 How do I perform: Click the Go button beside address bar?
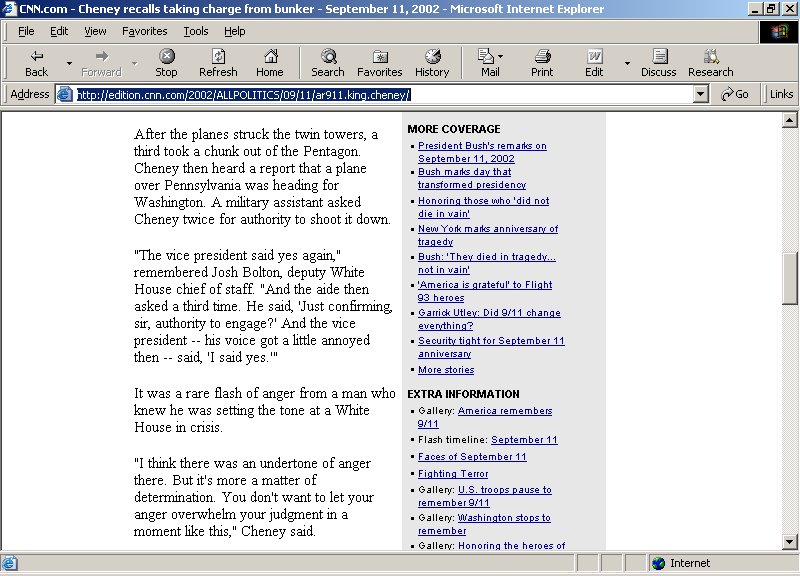click(735, 94)
